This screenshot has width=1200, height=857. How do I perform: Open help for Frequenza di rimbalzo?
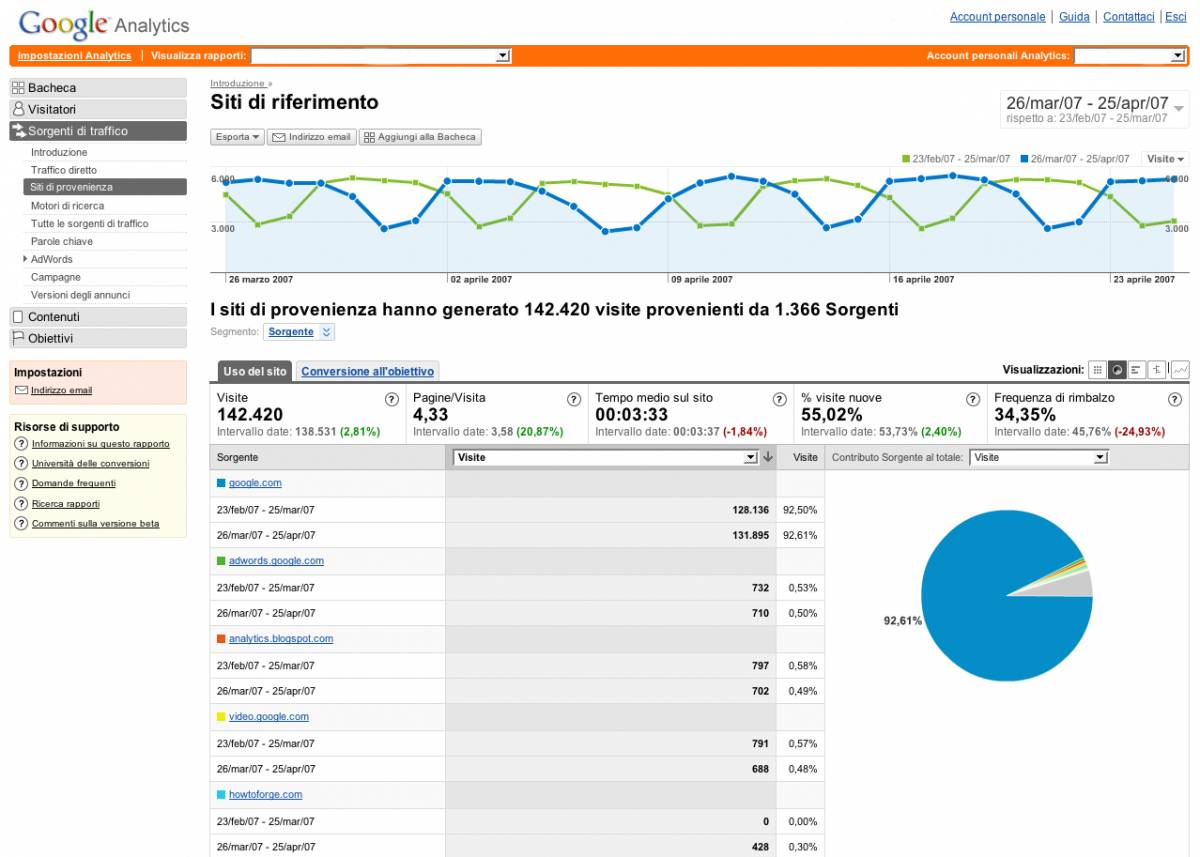(1175, 399)
